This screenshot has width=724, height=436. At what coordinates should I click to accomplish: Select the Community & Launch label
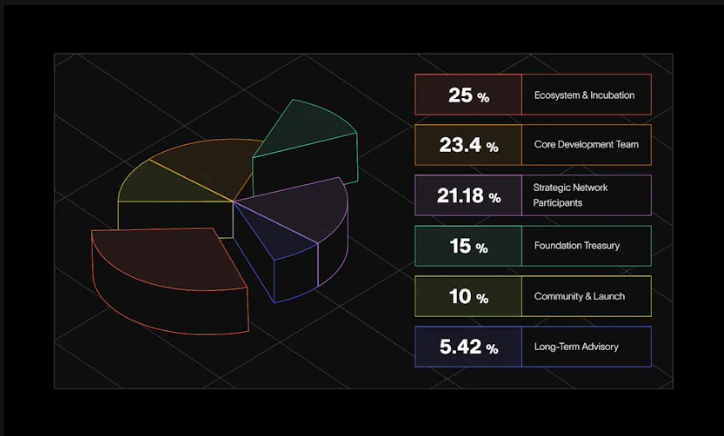(x=579, y=296)
